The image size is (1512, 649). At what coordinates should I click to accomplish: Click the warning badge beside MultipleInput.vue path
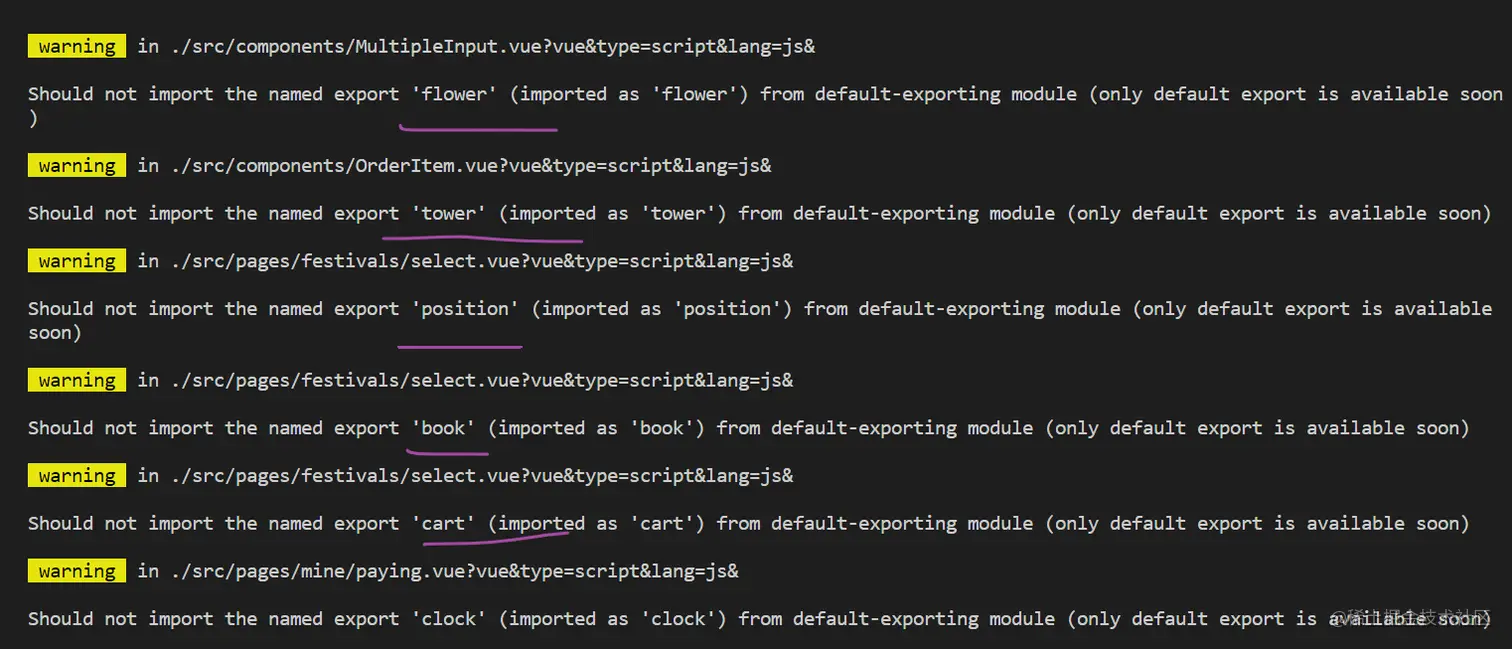(x=77, y=46)
